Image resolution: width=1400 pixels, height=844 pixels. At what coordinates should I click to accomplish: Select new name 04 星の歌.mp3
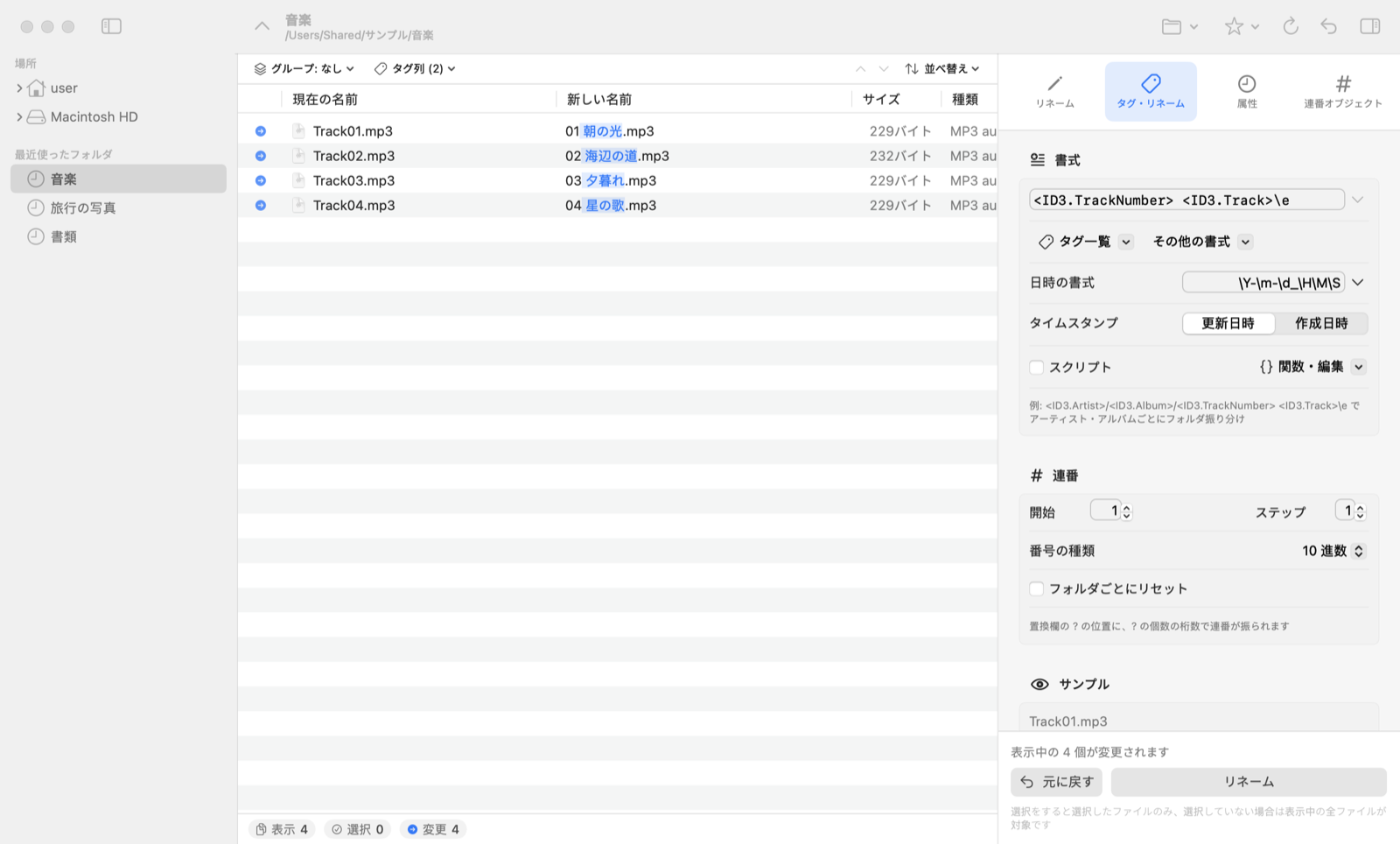[x=611, y=205]
